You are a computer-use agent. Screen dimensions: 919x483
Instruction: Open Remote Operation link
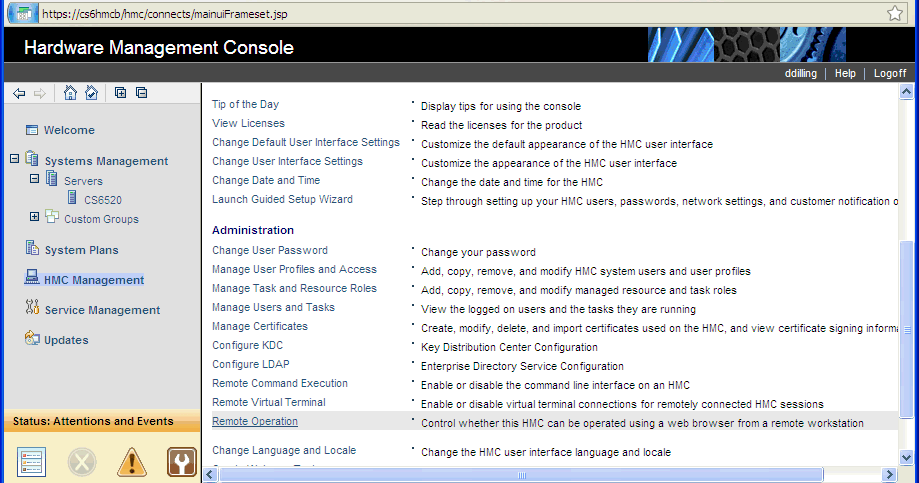click(255, 421)
